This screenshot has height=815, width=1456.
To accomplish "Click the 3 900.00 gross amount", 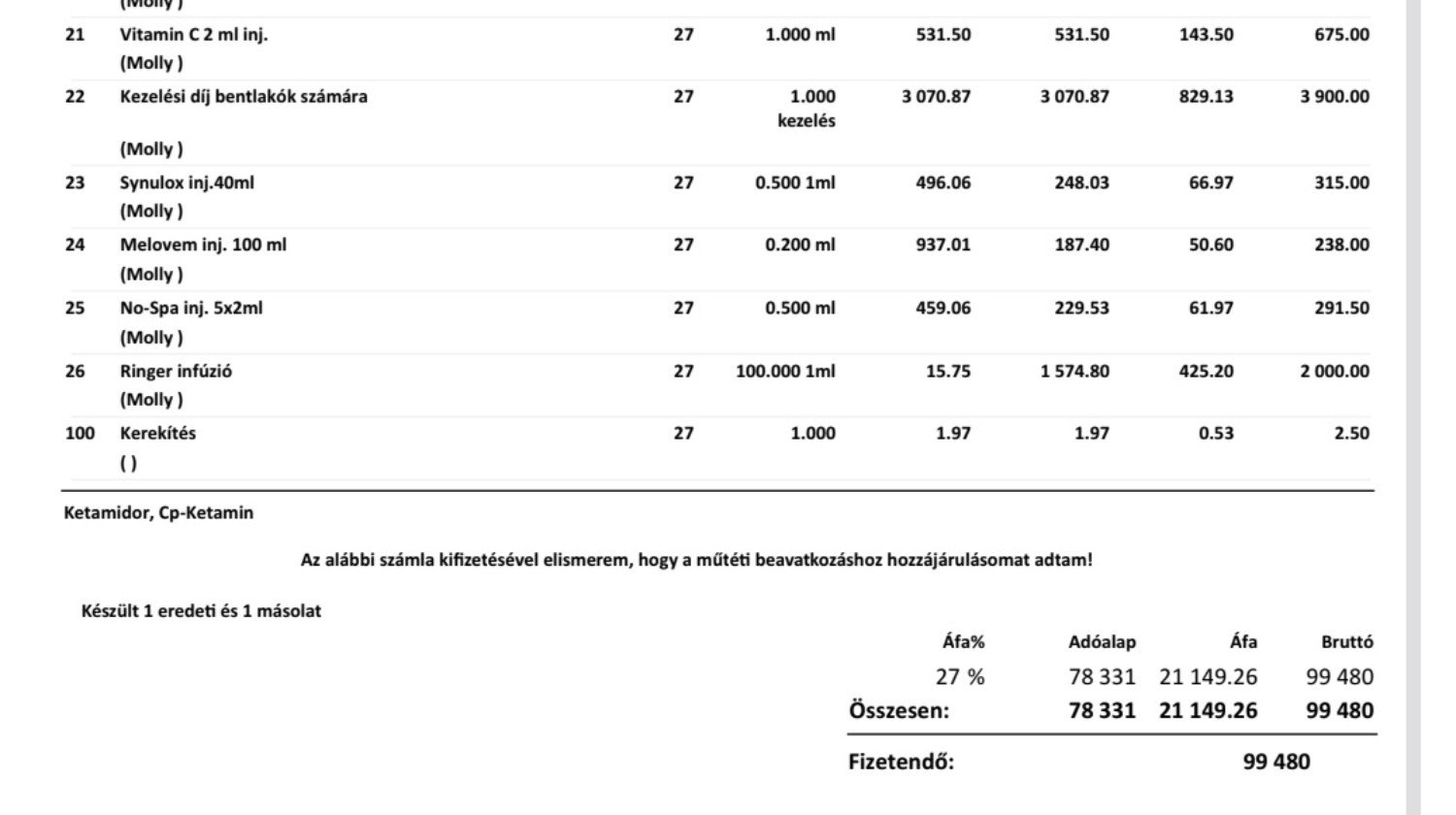I will [x=1335, y=97].
